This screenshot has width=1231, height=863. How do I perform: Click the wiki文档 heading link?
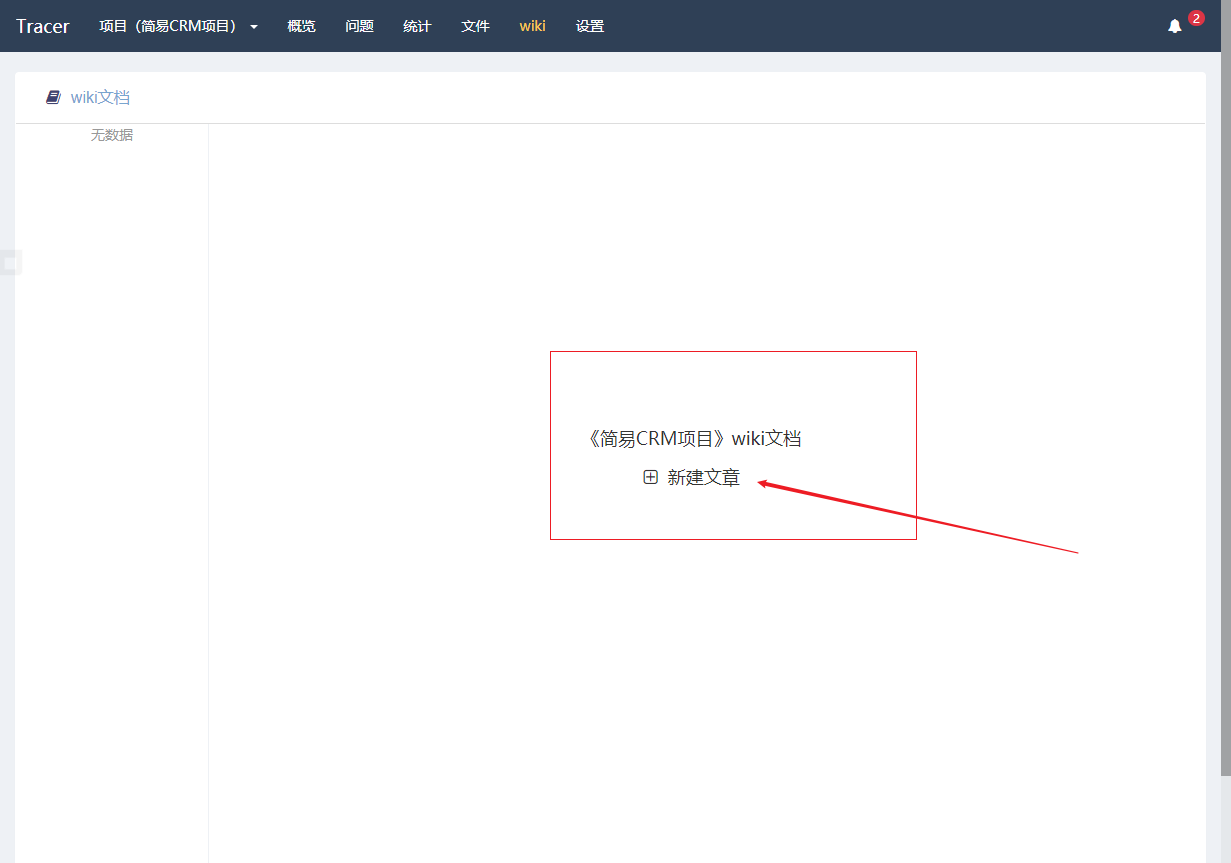tap(100, 97)
